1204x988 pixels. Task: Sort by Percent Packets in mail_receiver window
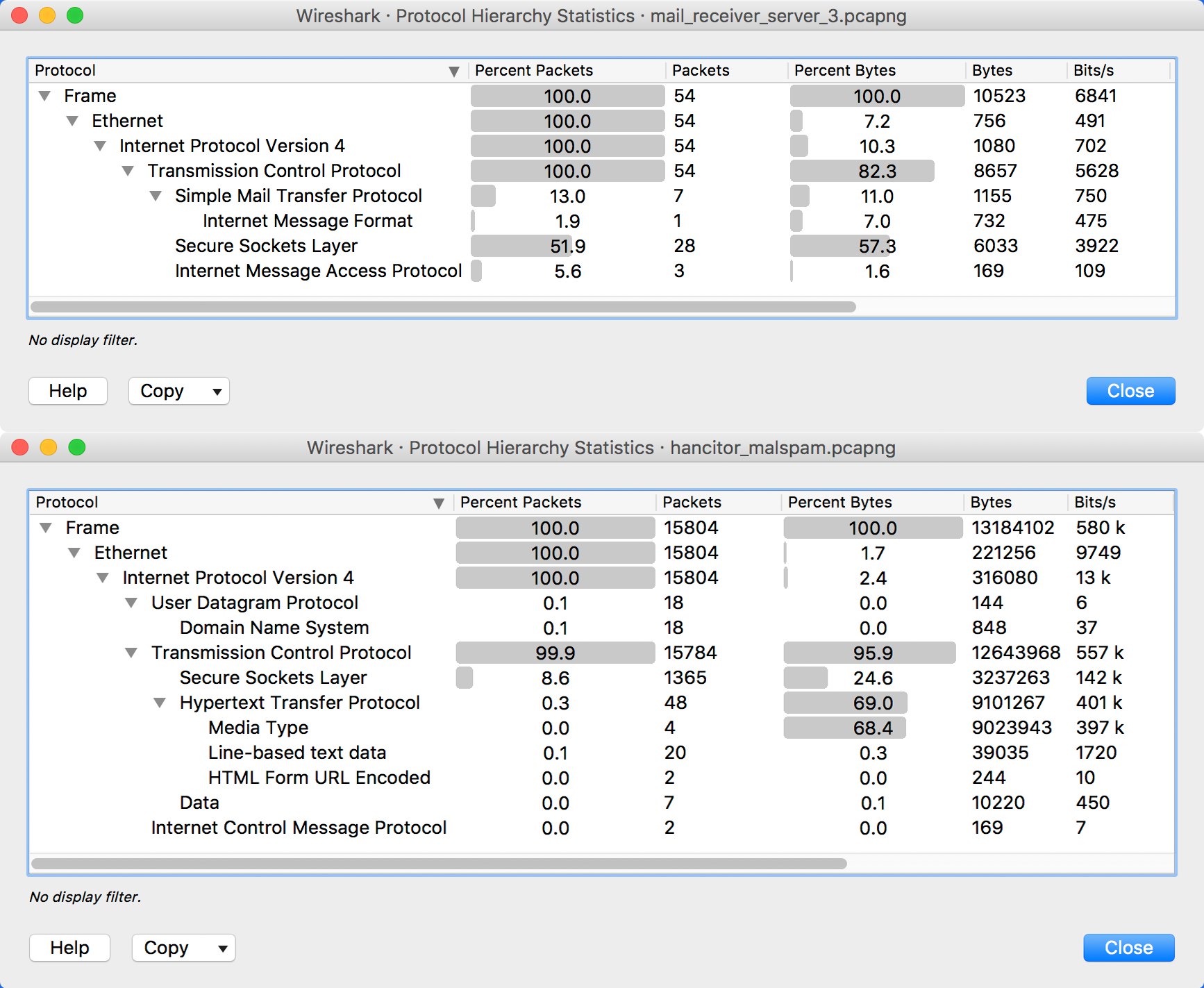pyautogui.click(x=567, y=70)
